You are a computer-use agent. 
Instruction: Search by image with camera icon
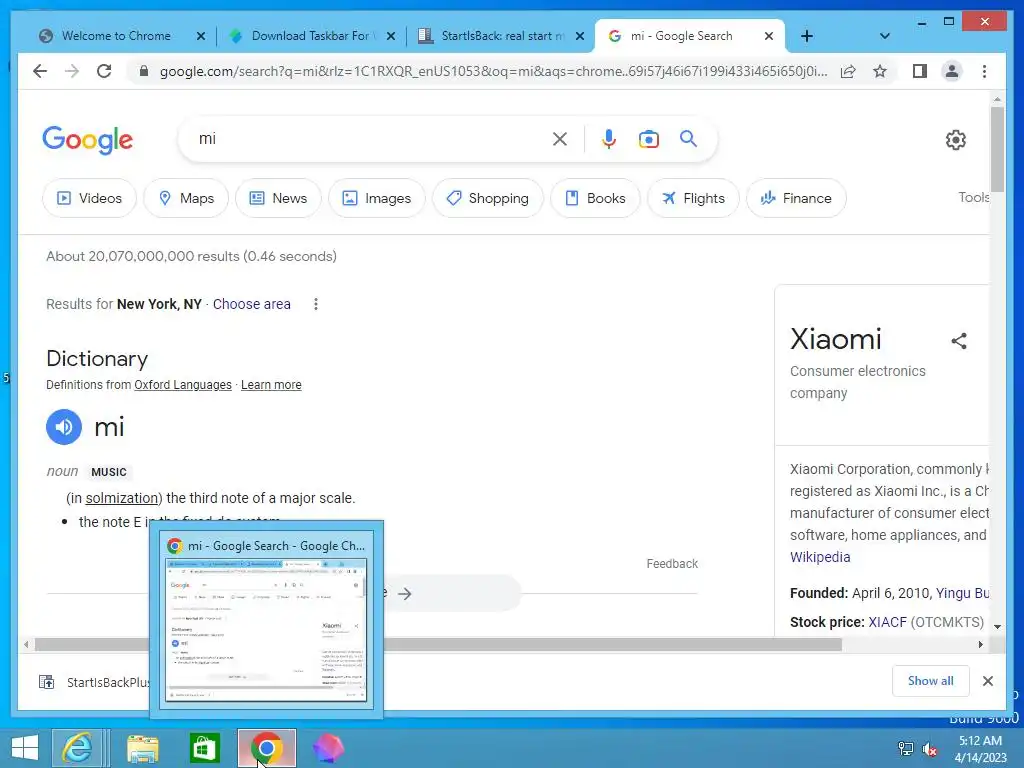648,139
